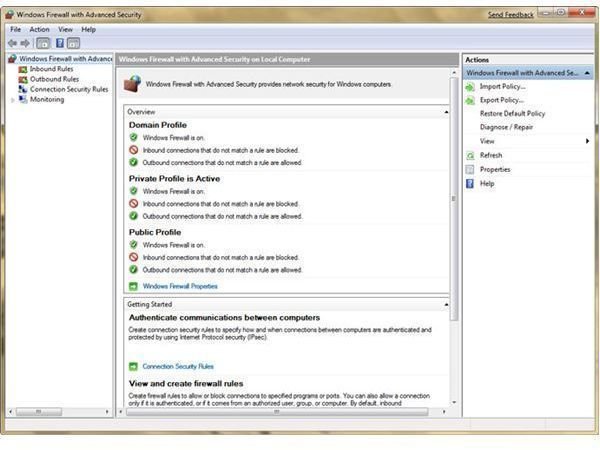Open the View submenu arrow in Actions
The width and height of the screenshot is (600, 450).
pos(587,141)
